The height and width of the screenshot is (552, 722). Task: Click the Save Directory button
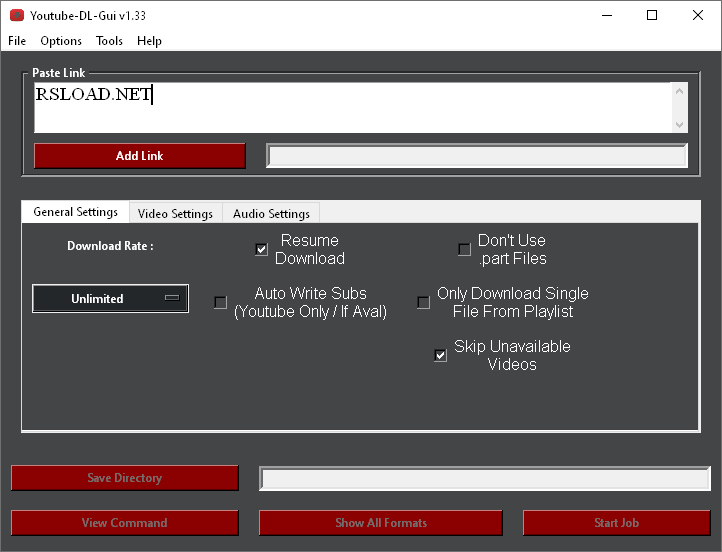[125, 478]
